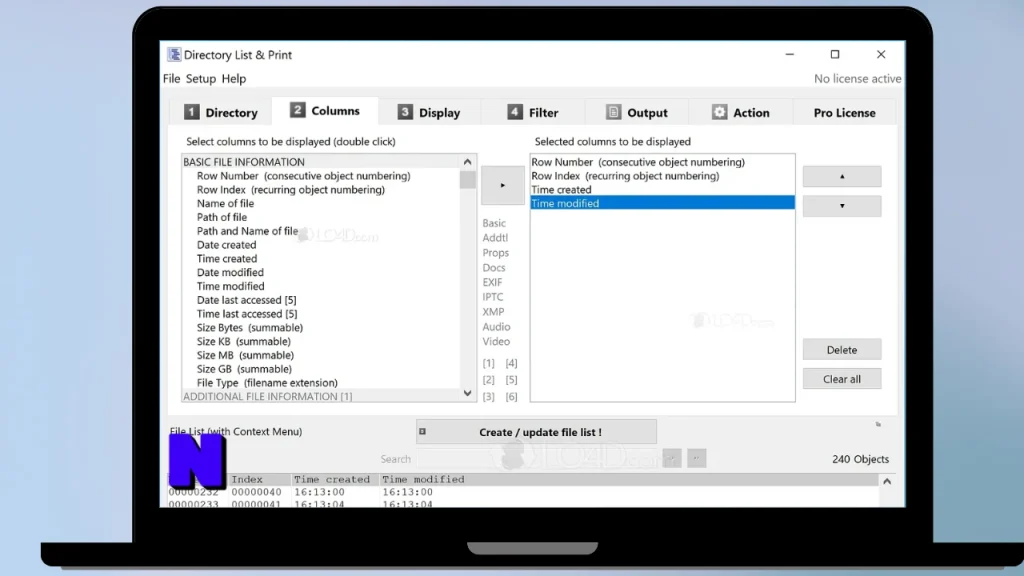Jump to the IPTC column group
This screenshot has height=576, width=1024.
(x=493, y=297)
